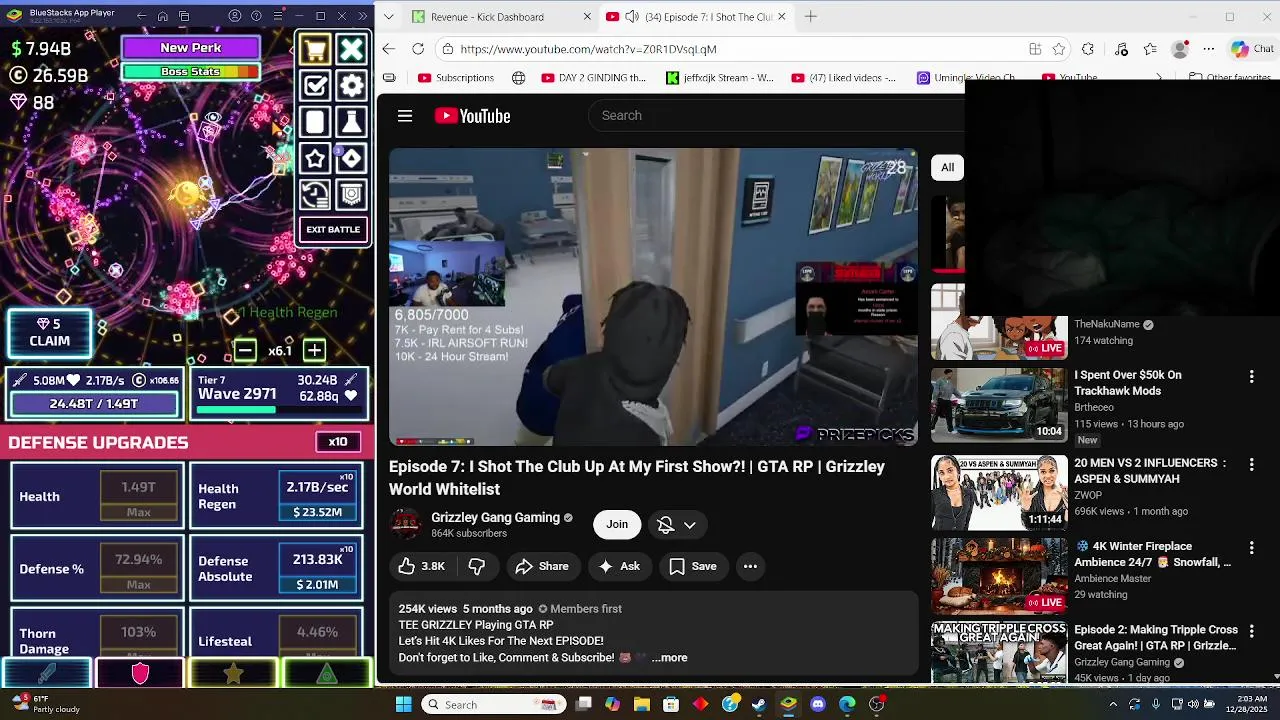This screenshot has height=720, width=1280.
Task: Open the lab flask icon in game
Action: coord(351,122)
